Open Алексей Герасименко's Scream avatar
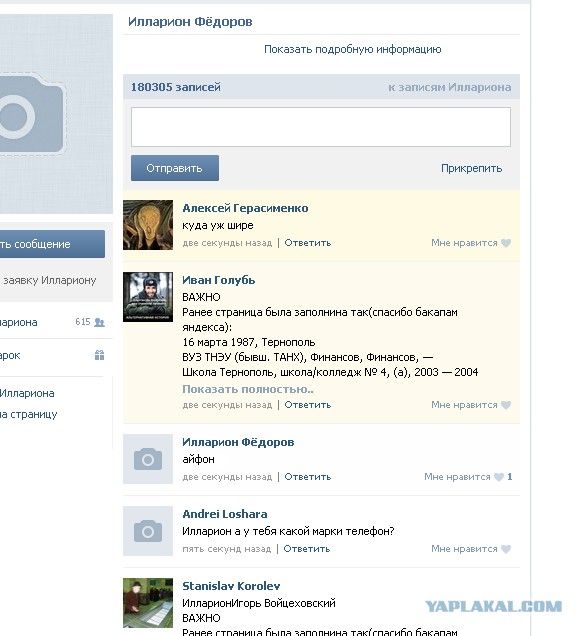 pyautogui.click(x=148, y=225)
